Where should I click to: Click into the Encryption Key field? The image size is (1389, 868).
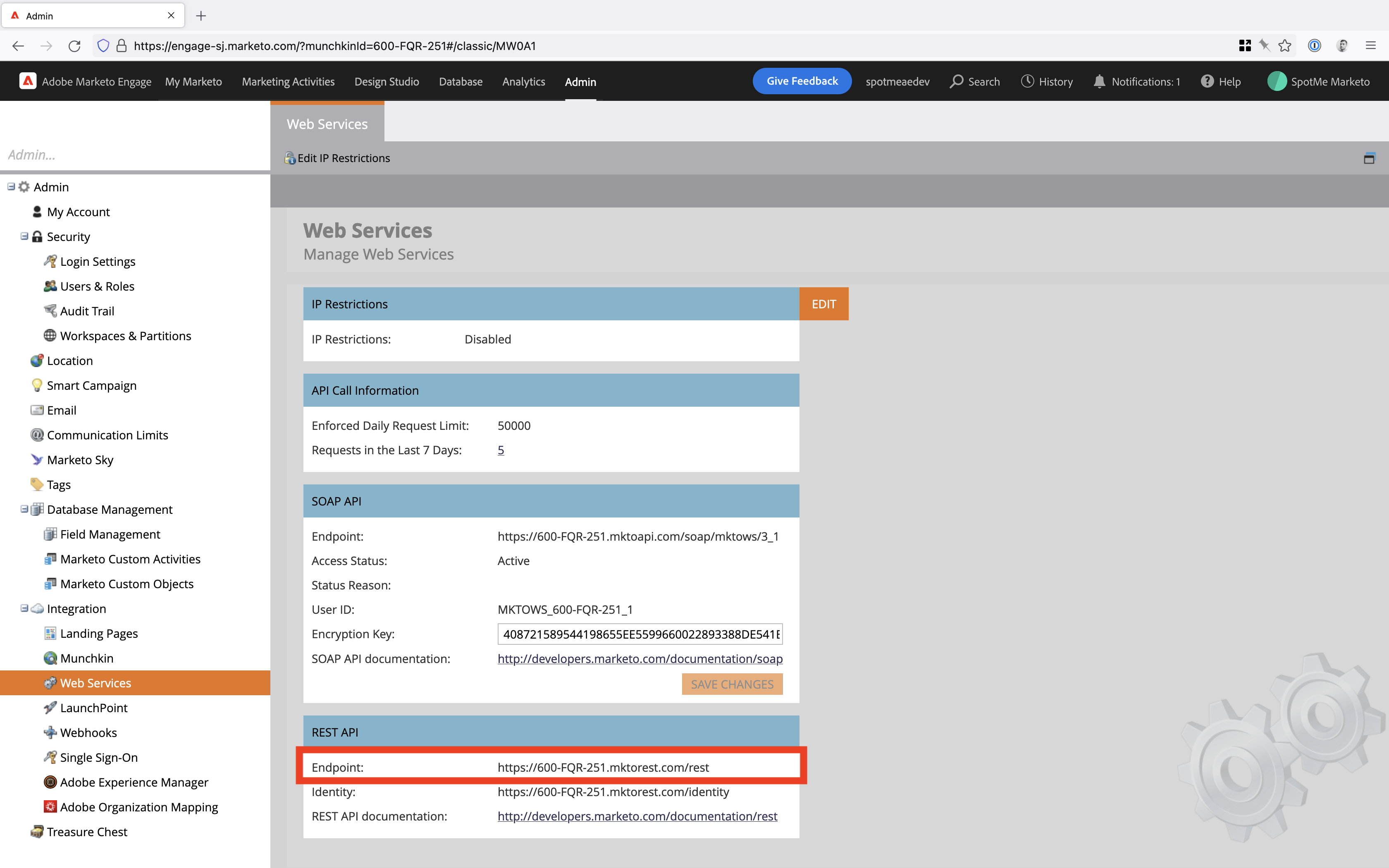[x=640, y=634]
